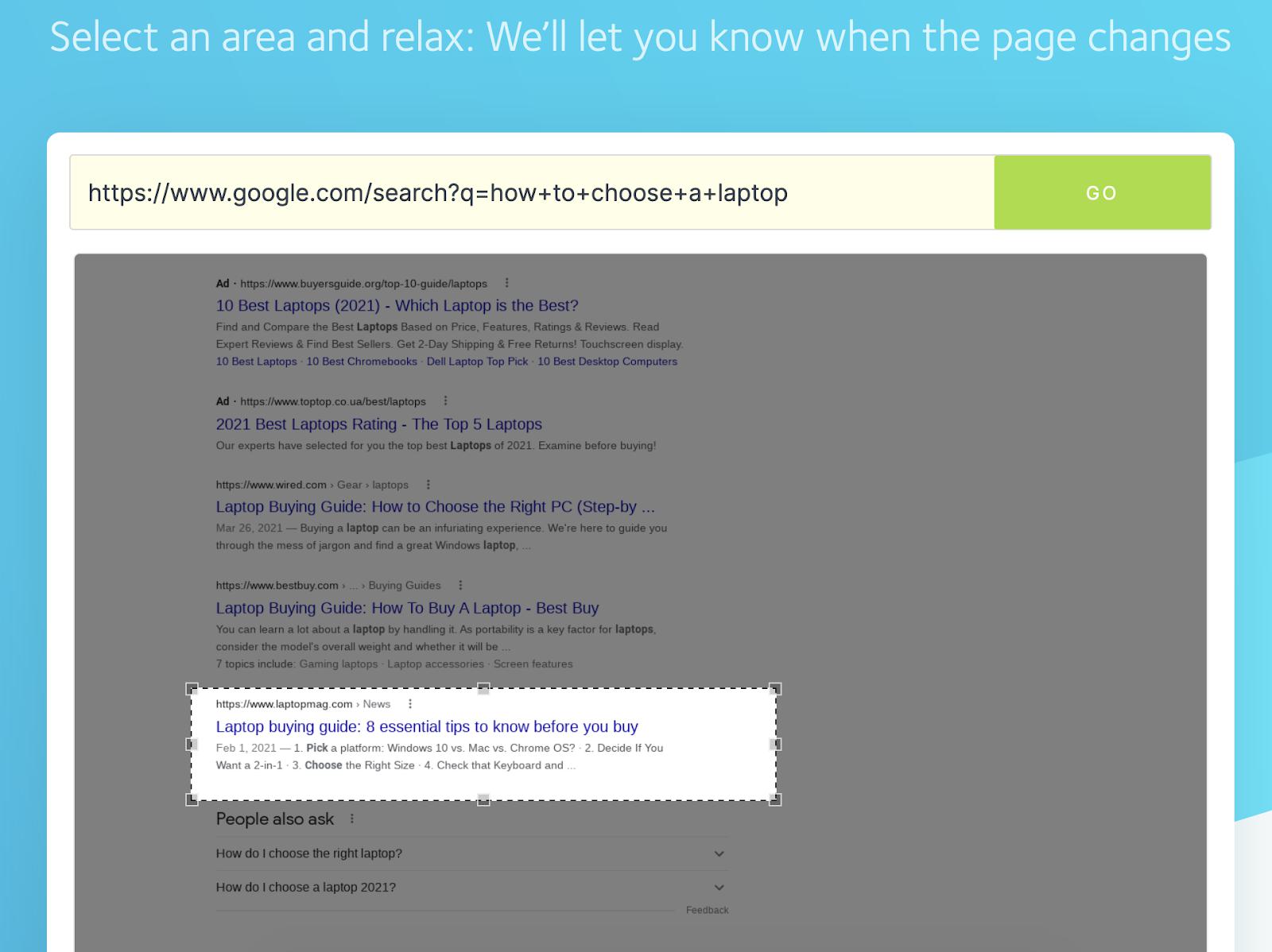1272x952 pixels.
Task: Open three-dot menu beside toptop.co.ua ad
Action: (x=445, y=401)
